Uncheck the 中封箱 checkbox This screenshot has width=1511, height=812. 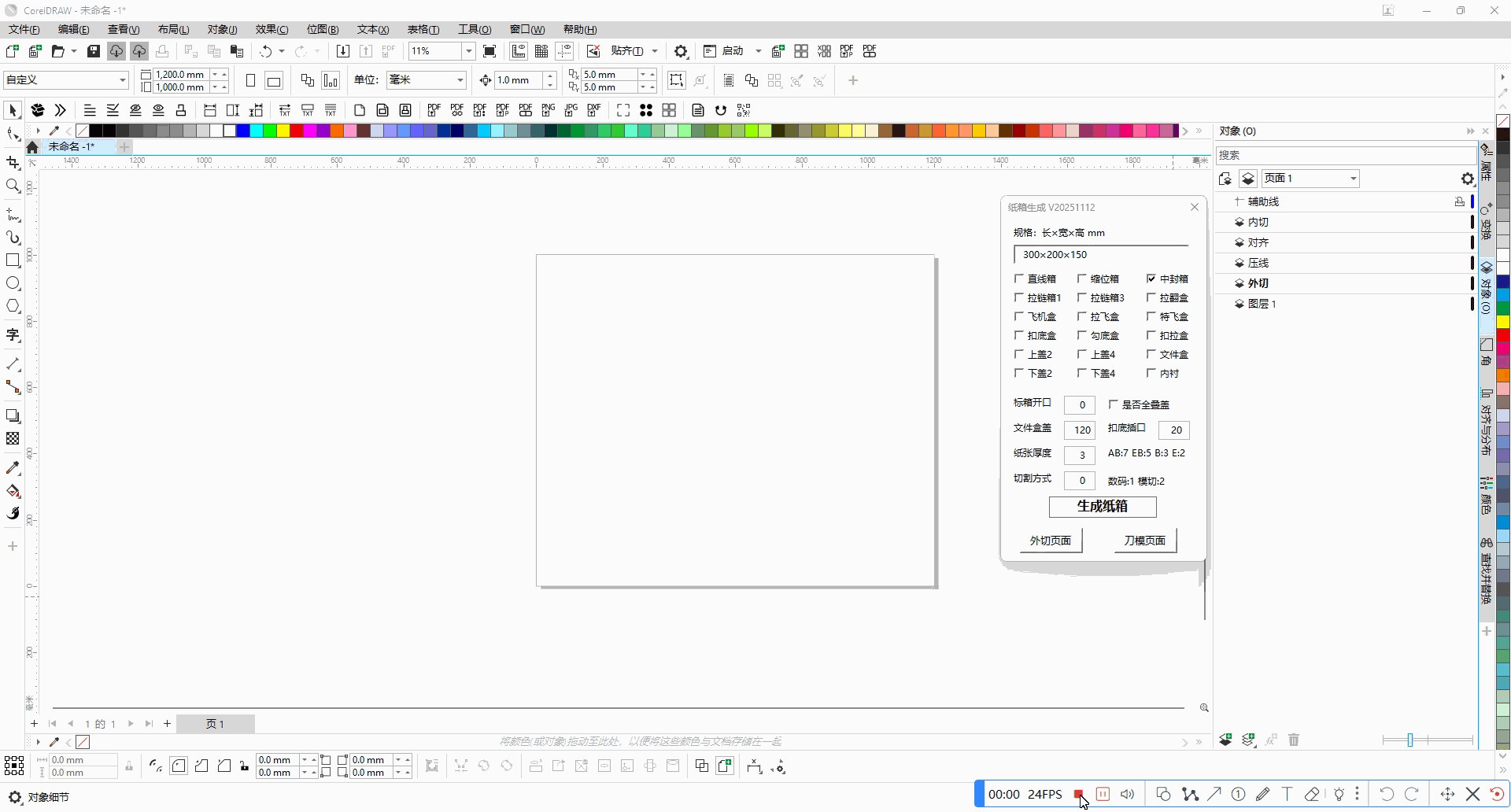click(1151, 279)
